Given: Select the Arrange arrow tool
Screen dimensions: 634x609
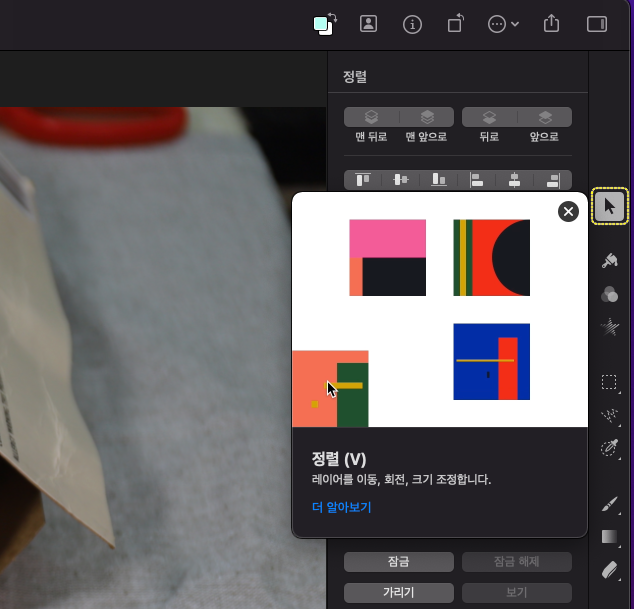Looking at the screenshot, I should tap(609, 206).
